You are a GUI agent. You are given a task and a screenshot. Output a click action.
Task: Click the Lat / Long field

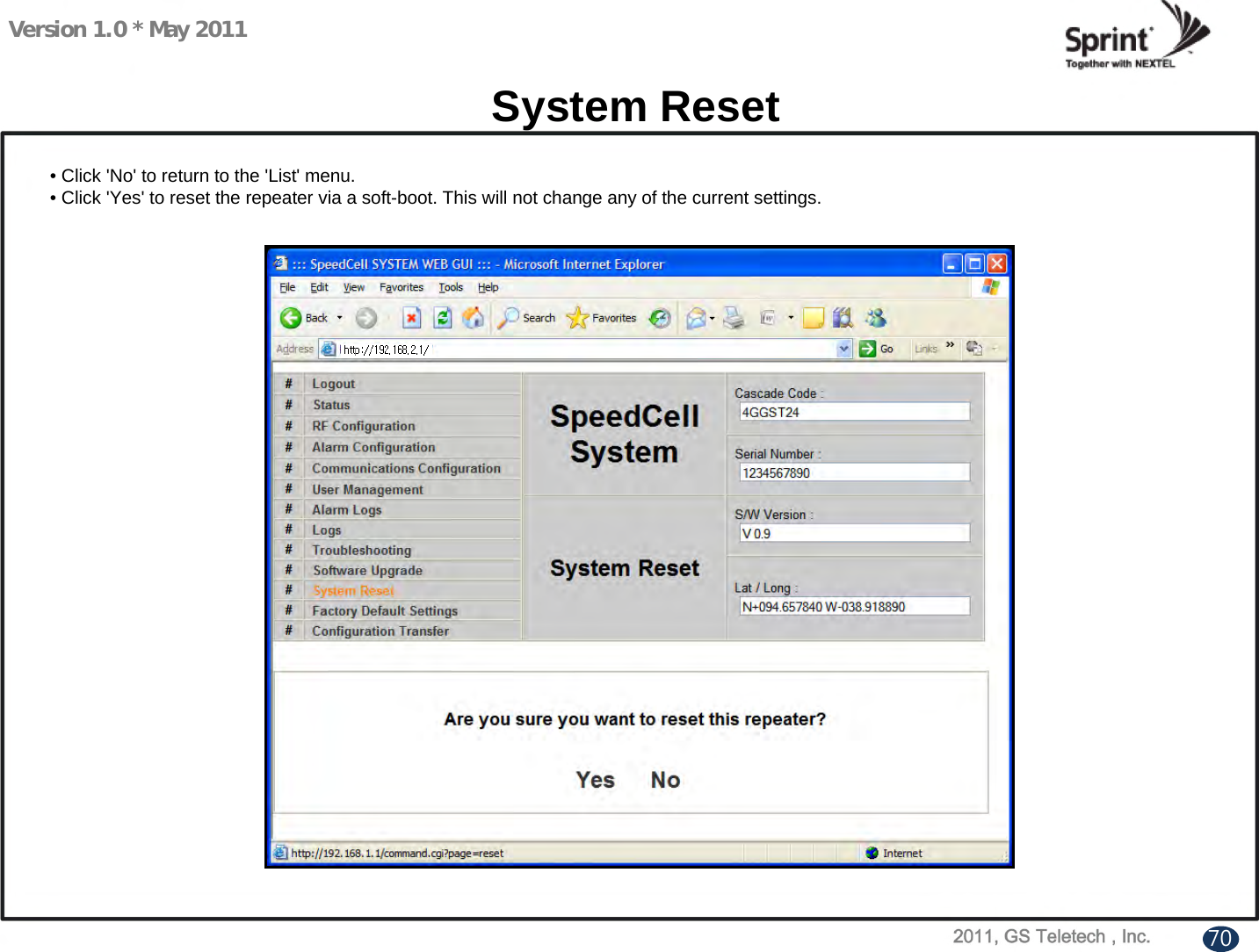(855, 606)
